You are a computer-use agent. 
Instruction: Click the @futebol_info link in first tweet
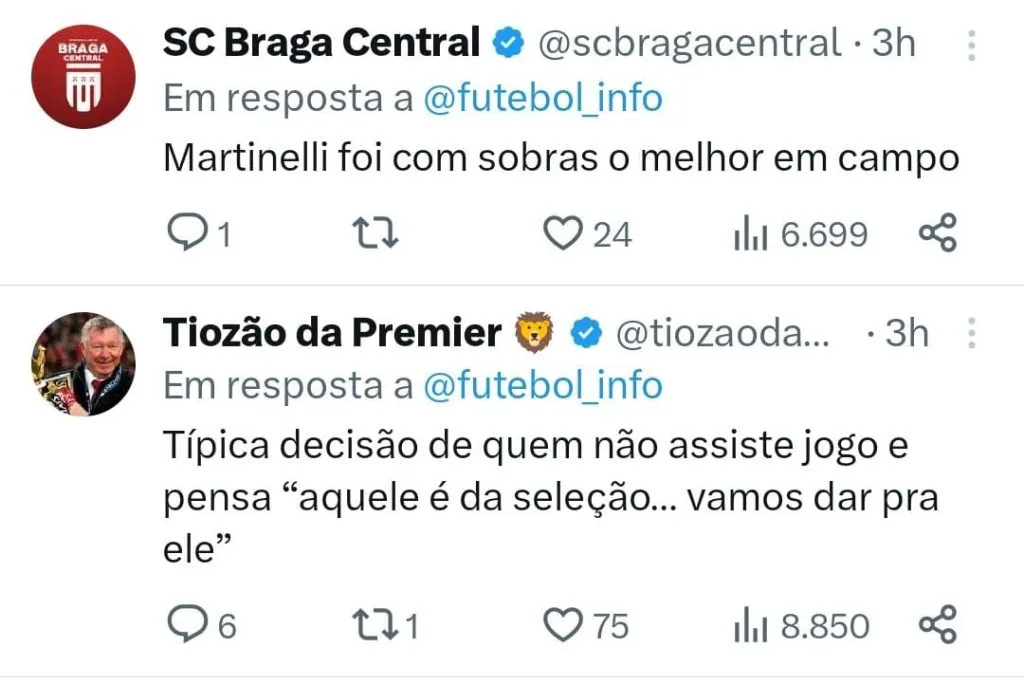(543, 98)
